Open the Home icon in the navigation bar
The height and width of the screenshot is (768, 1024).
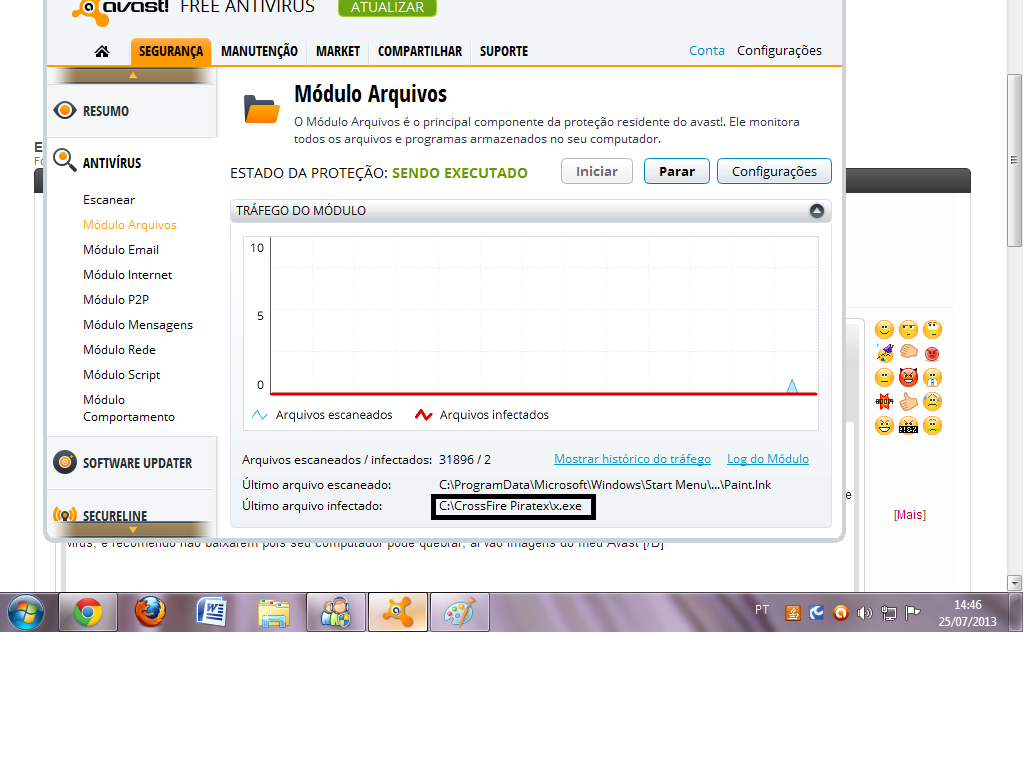point(100,51)
